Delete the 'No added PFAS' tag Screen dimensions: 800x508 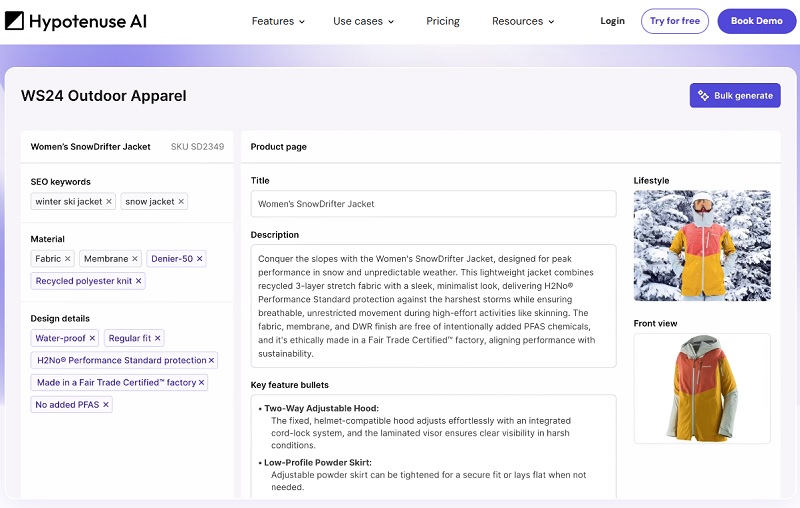[107, 405]
